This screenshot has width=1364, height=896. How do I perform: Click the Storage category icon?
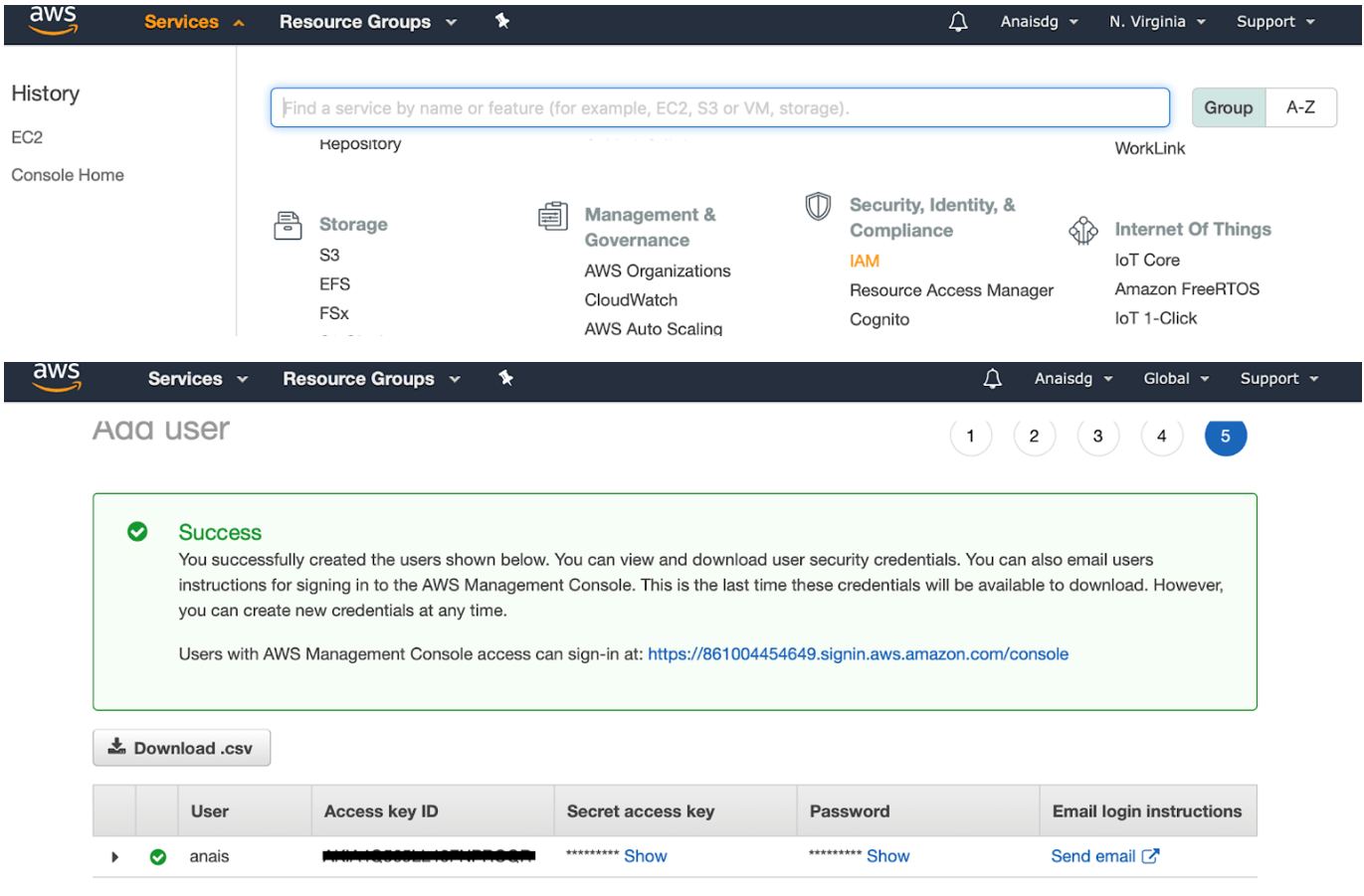[x=288, y=225]
